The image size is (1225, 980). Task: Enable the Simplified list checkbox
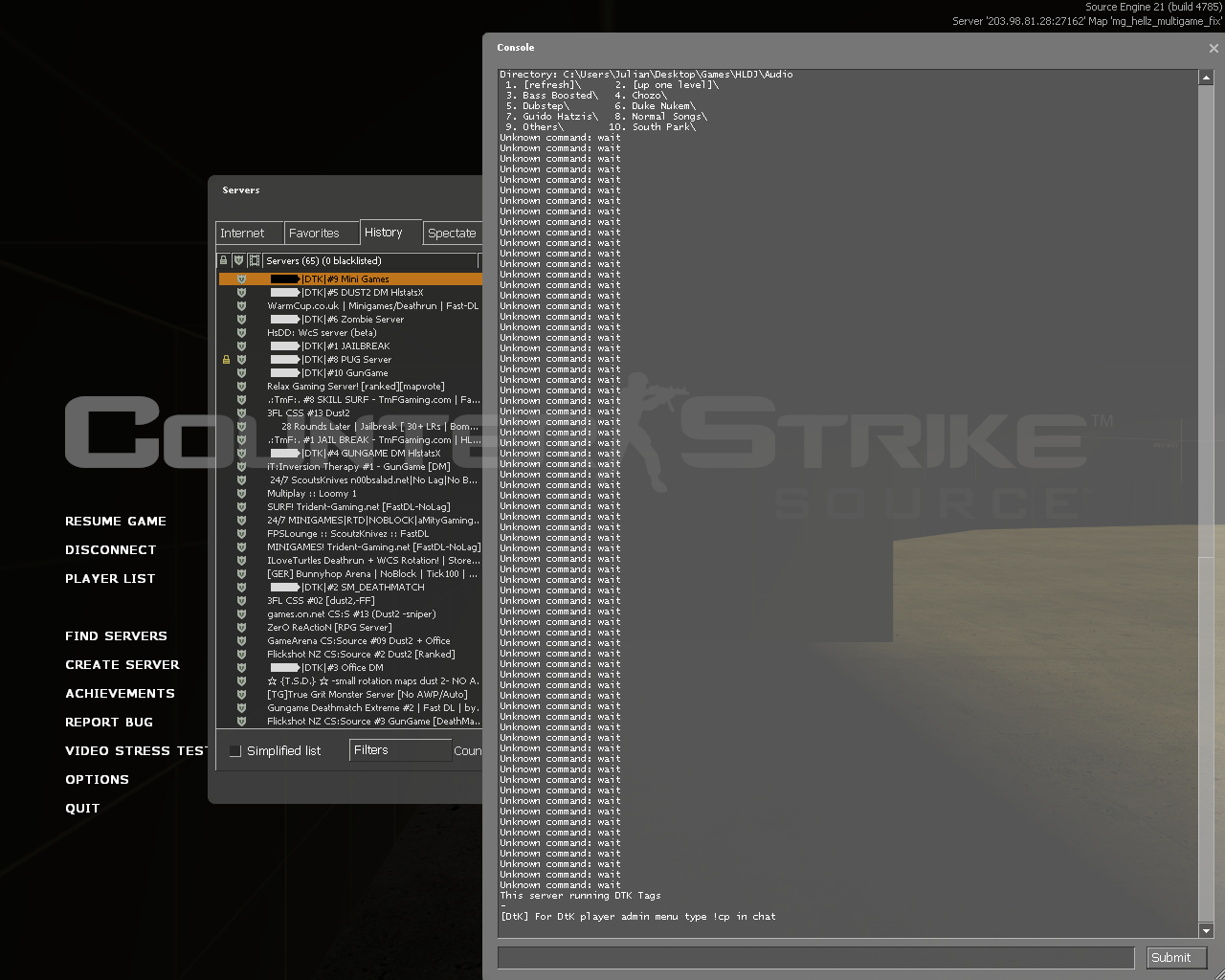coord(235,751)
